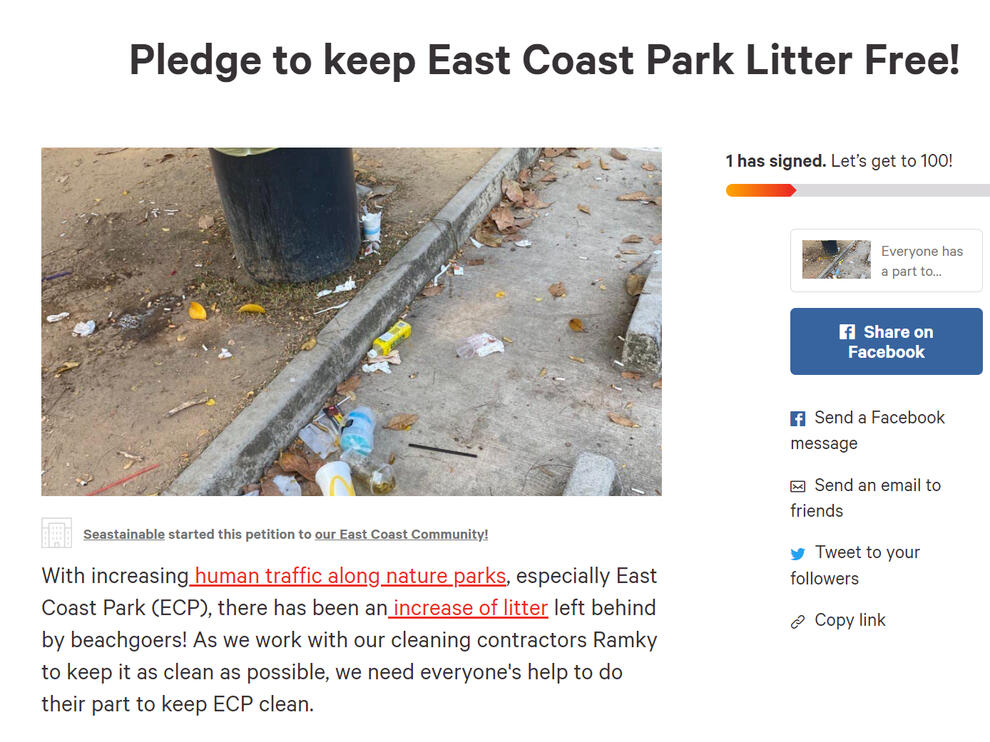Screen dimensions: 990x742
Task: Click the "Everyone has a part to..." preview text
Action: [x=921, y=261]
